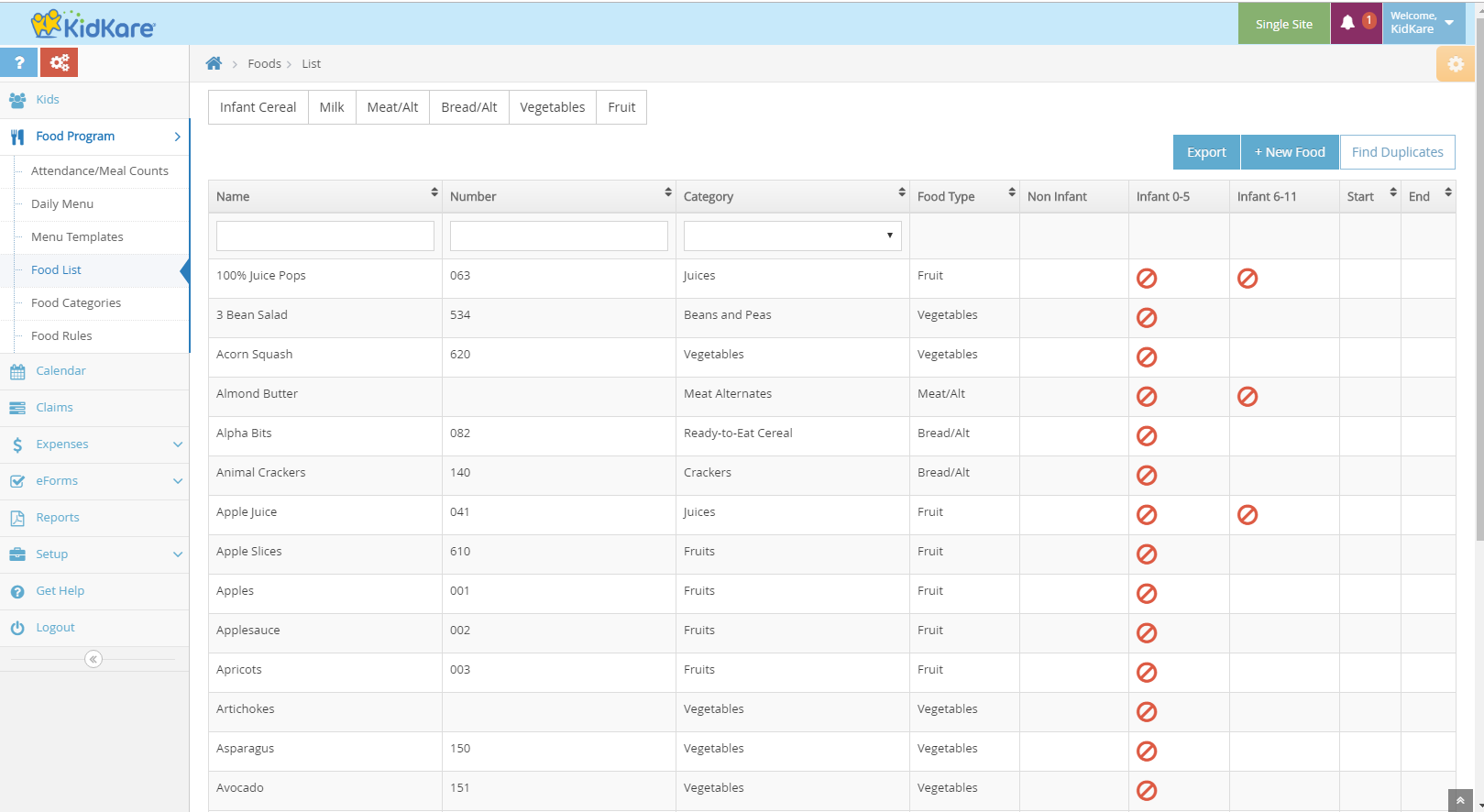Click the Kids group icon in sidebar
The width and height of the screenshot is (1484, 812).
17,100
